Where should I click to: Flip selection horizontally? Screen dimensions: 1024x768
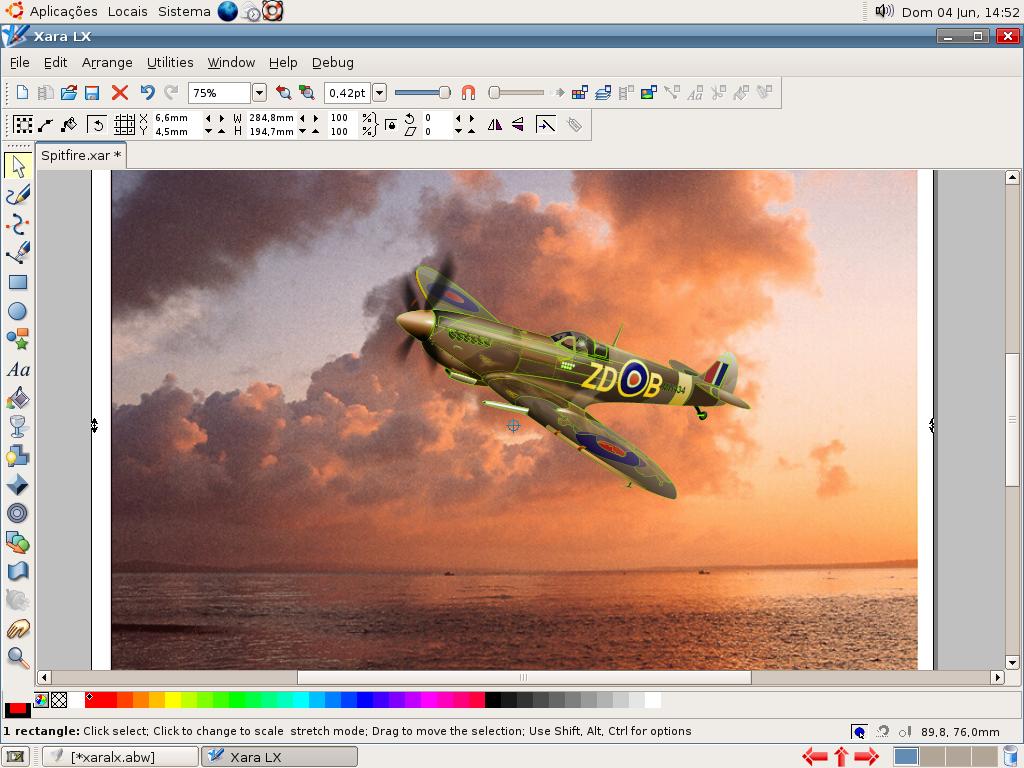(495, 124)
